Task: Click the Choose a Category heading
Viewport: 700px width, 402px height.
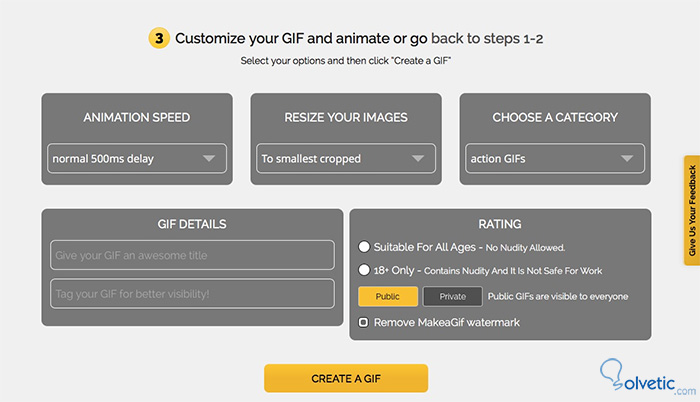Action: pos(555,117)
